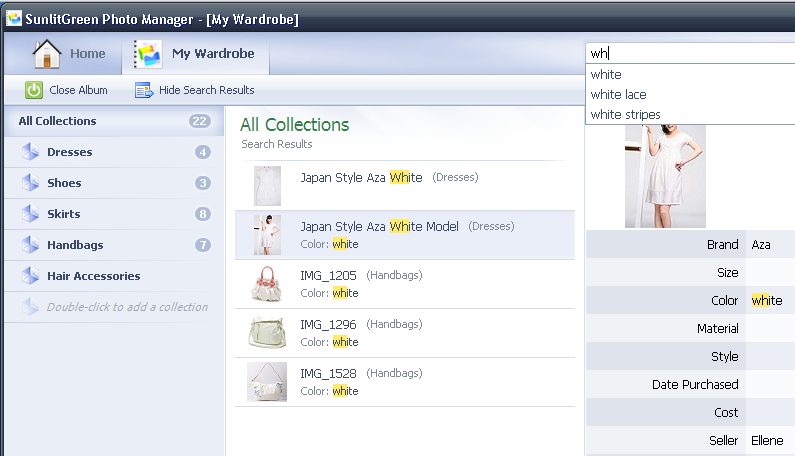Select the IMG_1205 handbag result
Screen dimensions: 795x456
click(405, 284)
